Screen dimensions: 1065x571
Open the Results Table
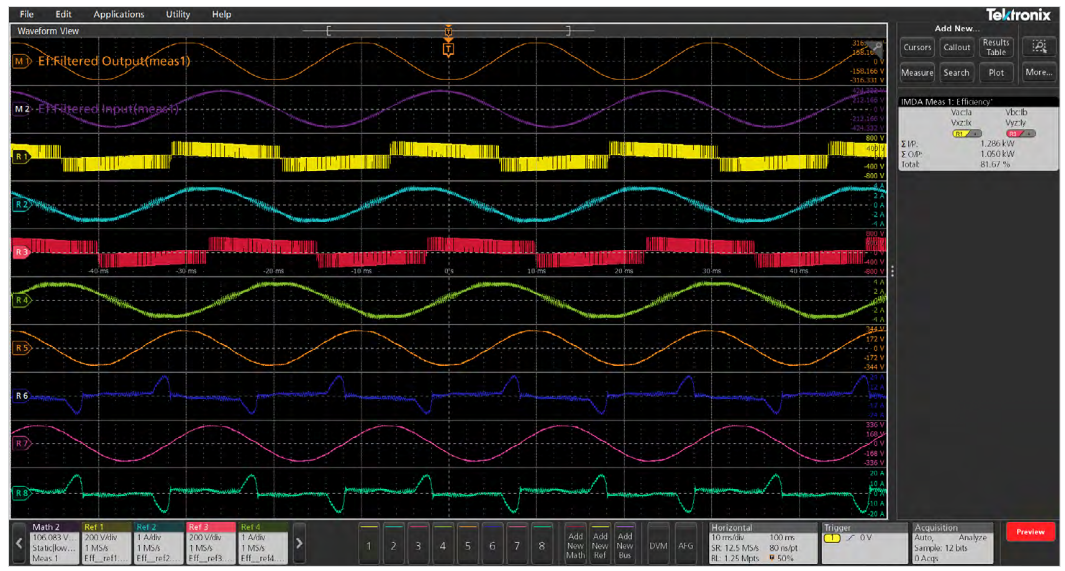(995, 47)
